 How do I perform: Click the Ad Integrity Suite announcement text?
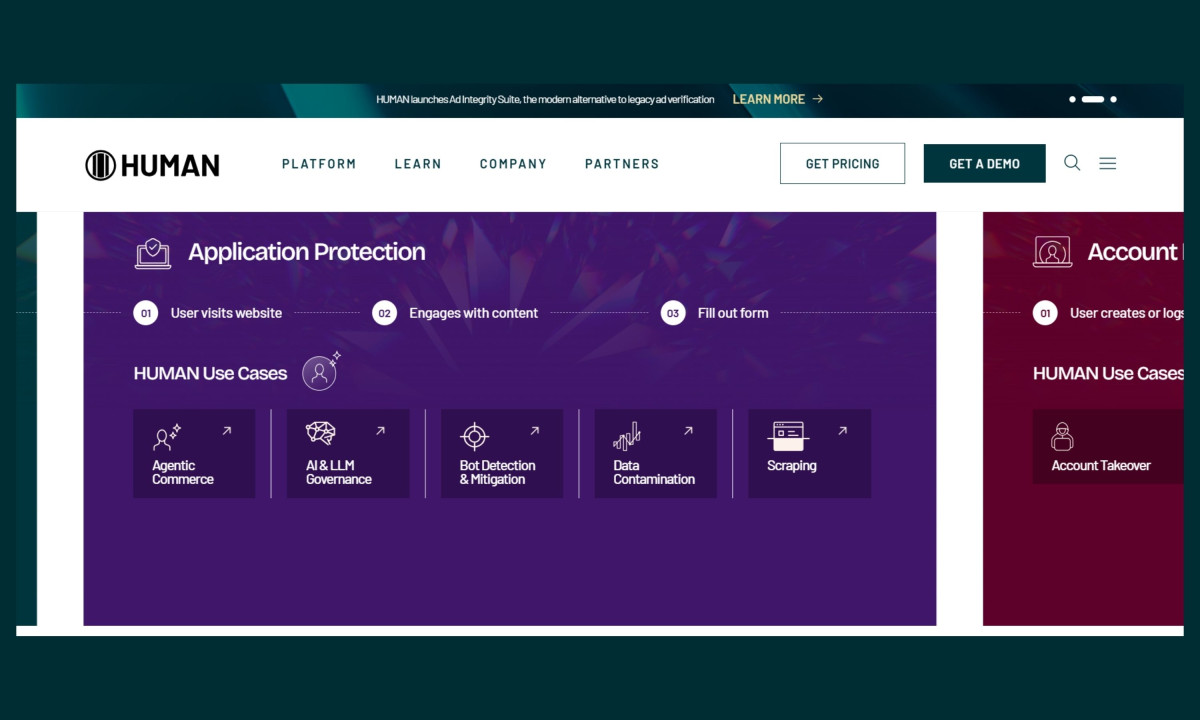click(545, 99)
